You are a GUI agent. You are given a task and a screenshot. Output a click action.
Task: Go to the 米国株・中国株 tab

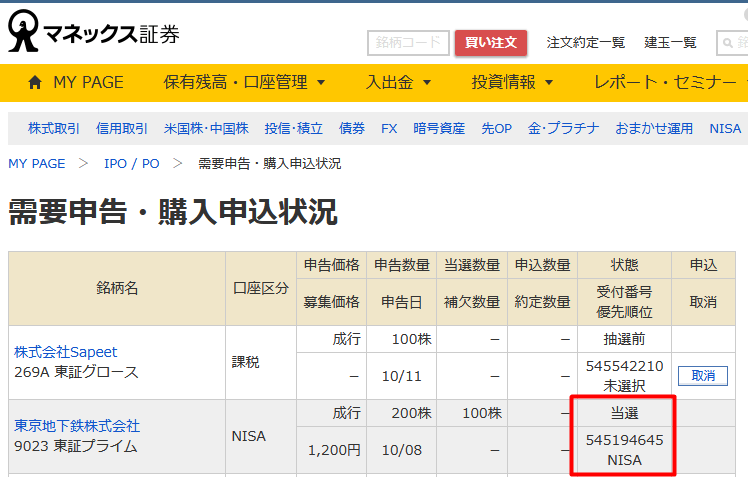pos(206,128)
